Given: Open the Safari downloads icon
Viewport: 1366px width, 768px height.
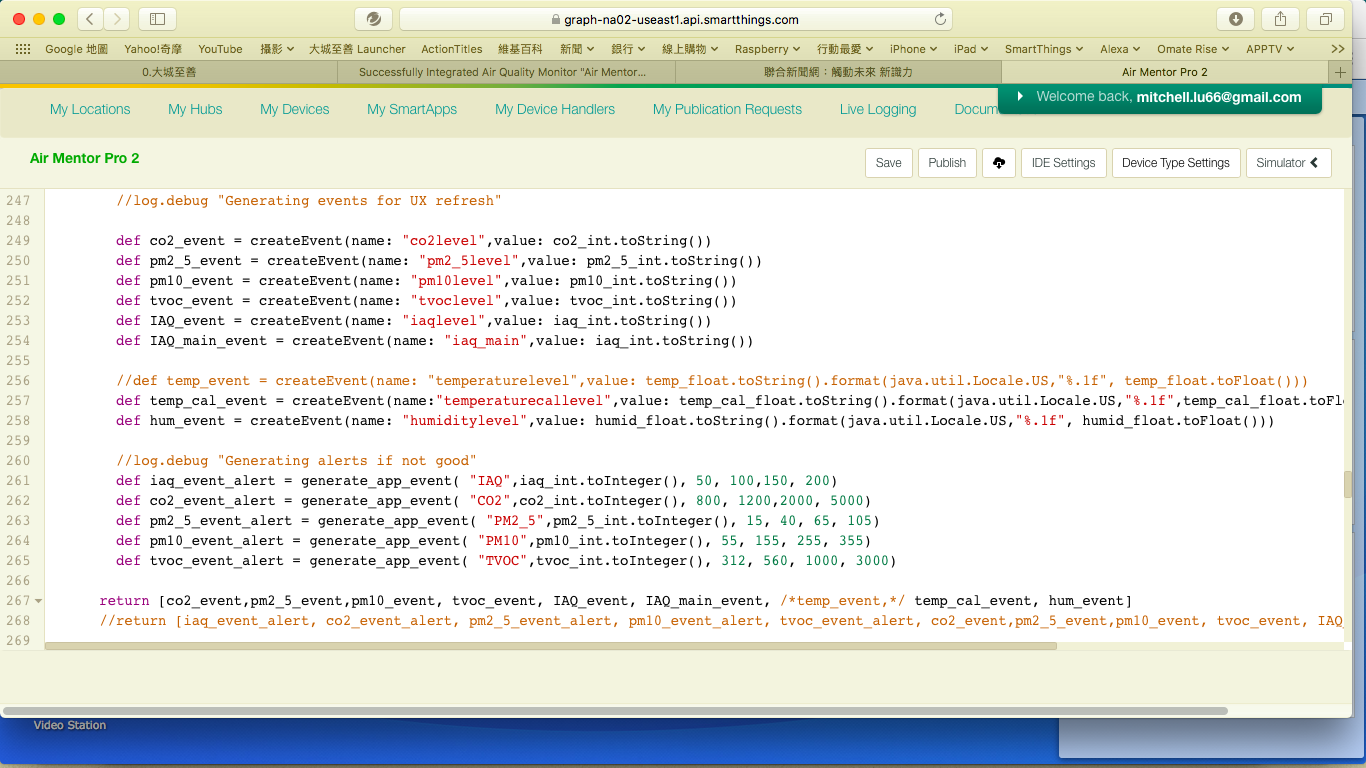Looking at the screenshot, I should (1236, 19).
